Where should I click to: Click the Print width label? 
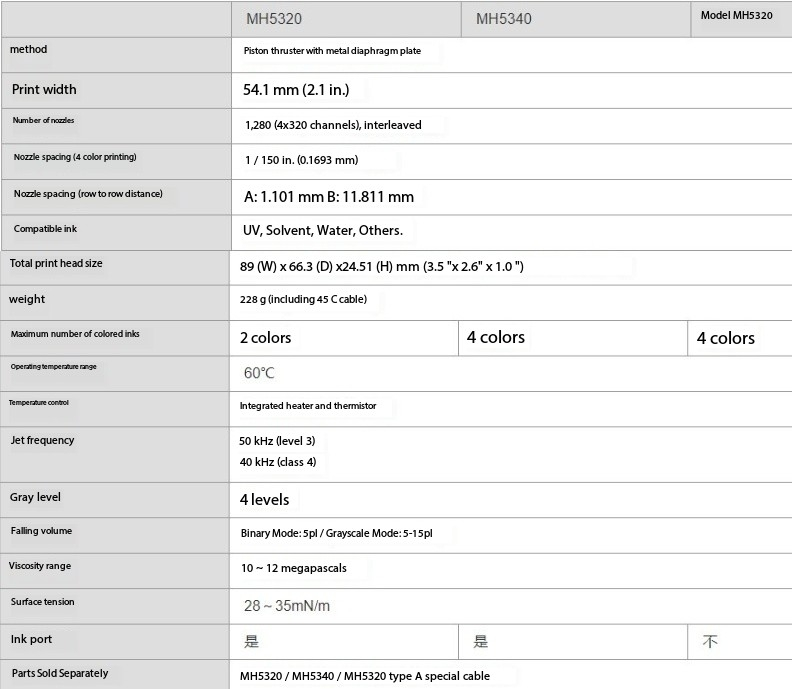point(44,89)
